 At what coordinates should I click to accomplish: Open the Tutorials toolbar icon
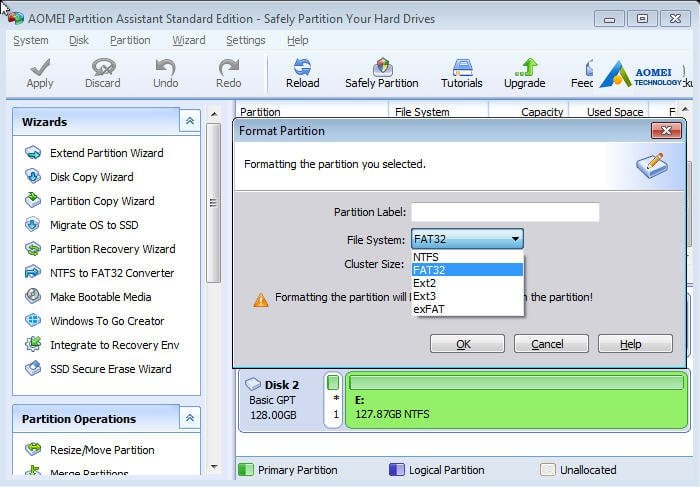point(462,67)
